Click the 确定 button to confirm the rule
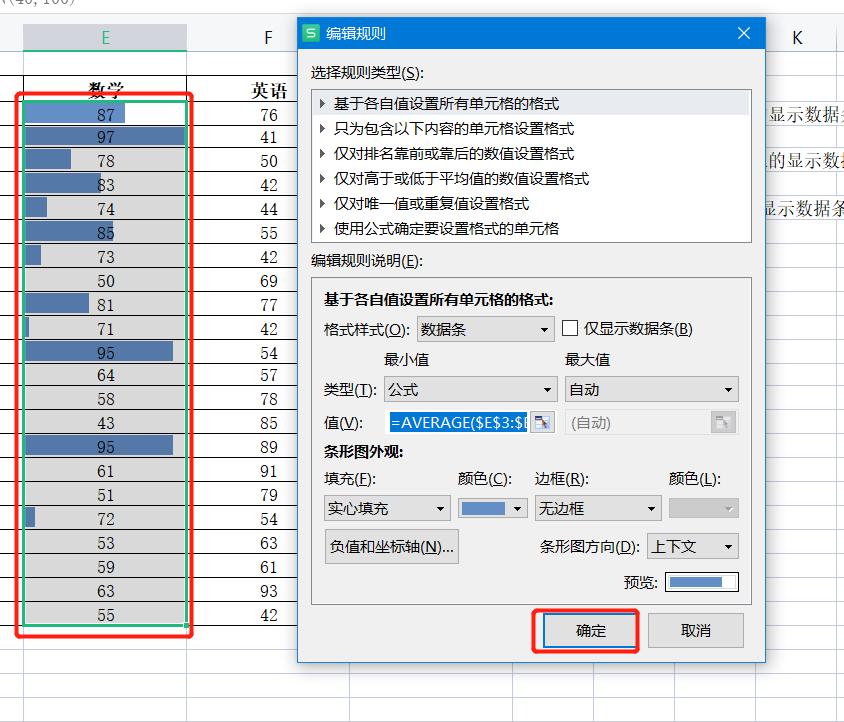This screenshot has width=844, height=722. coord(589,630)
